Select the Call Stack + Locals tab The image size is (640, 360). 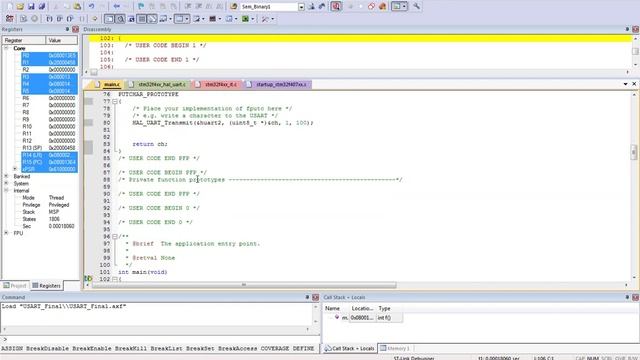click(x=349, y=349)
